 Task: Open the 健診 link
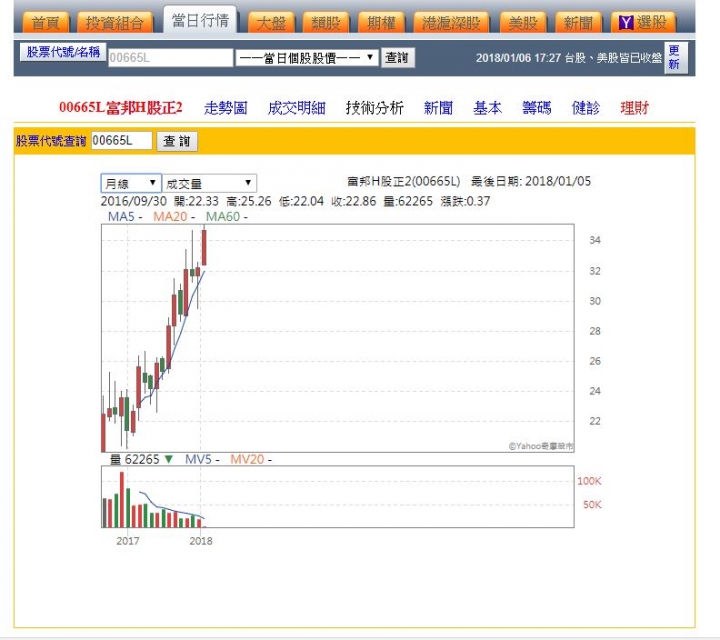(x=585, y=108)
